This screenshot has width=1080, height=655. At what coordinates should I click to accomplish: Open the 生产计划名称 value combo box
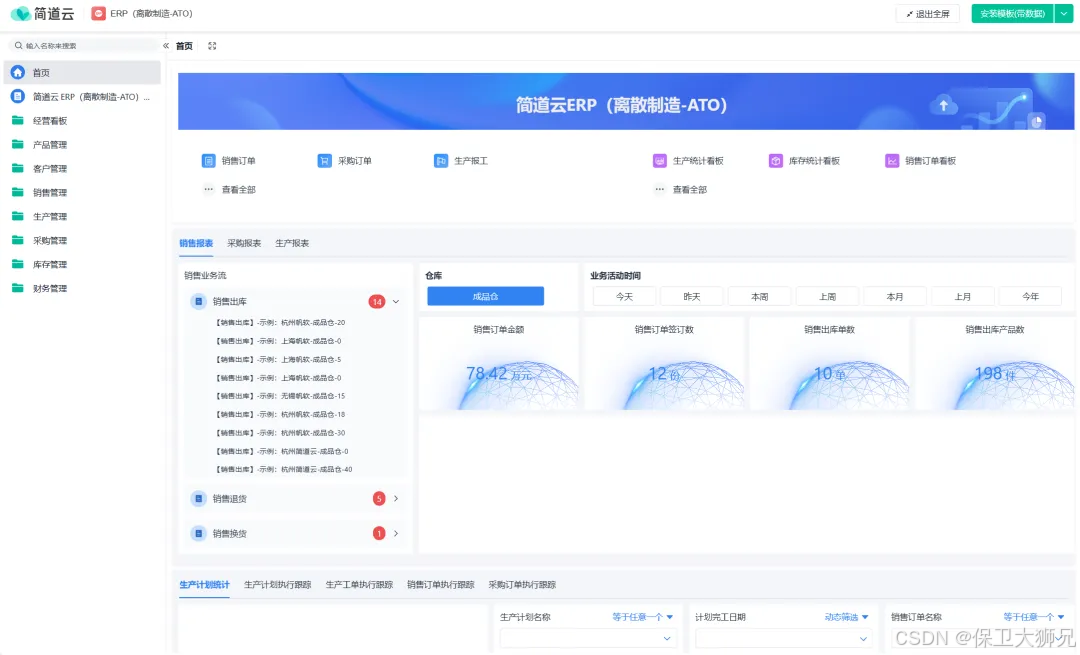(588, 638)
